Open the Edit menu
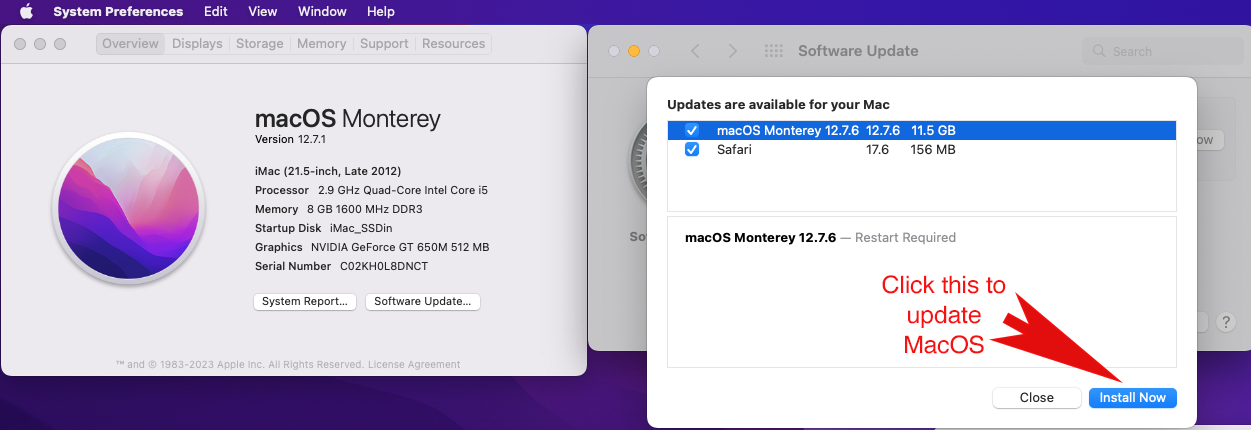Screen dimensions: 1251x430 coord(215,12)
